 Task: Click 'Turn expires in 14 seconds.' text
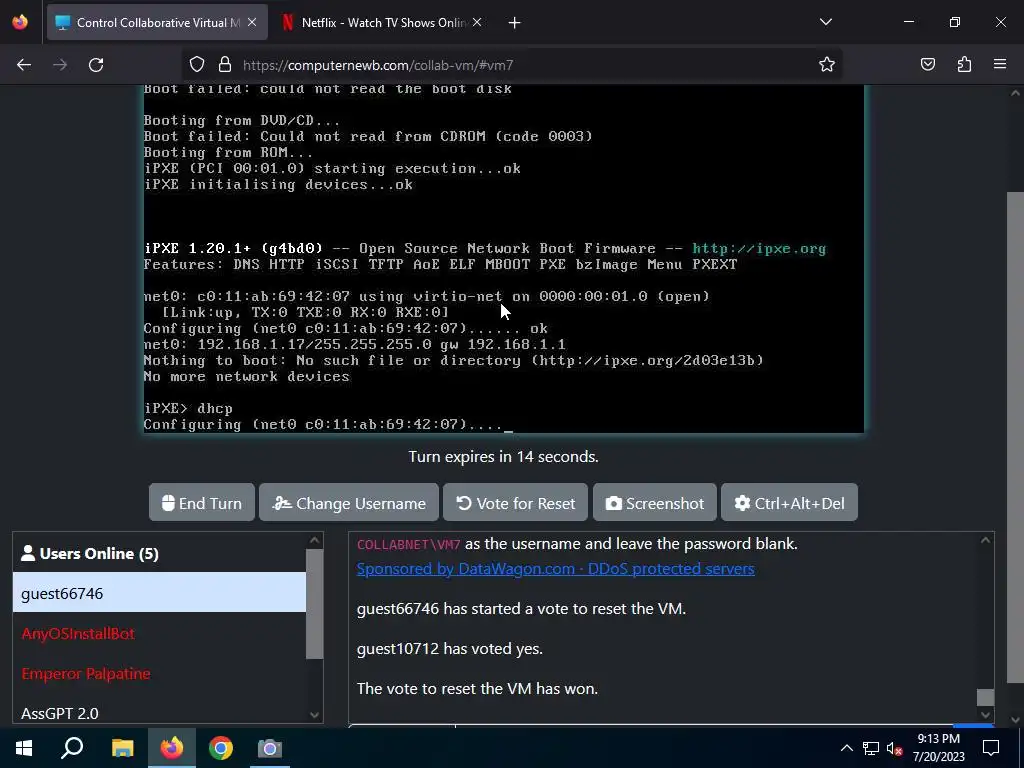point(503,456)
